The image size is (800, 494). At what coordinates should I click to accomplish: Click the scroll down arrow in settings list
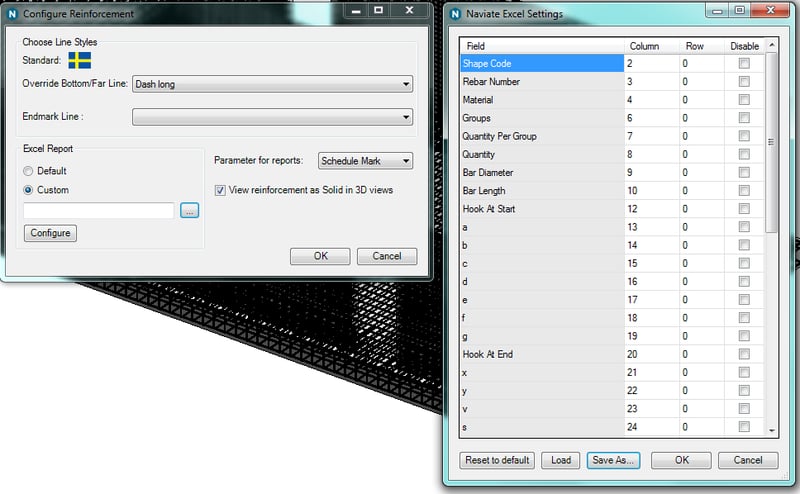[x=771, y=430]
